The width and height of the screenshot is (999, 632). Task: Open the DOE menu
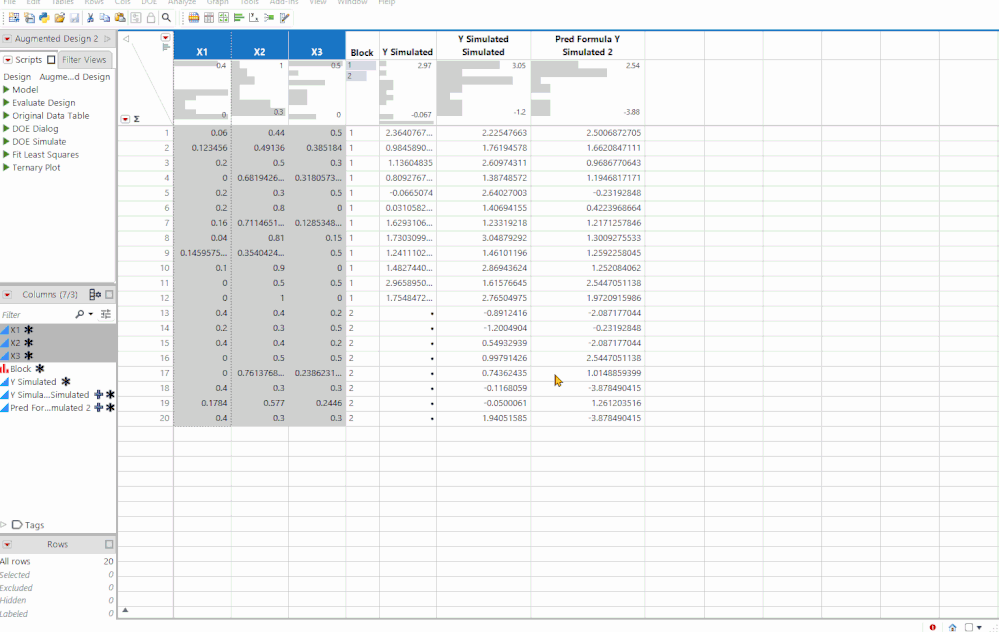[x=149, y=3]
